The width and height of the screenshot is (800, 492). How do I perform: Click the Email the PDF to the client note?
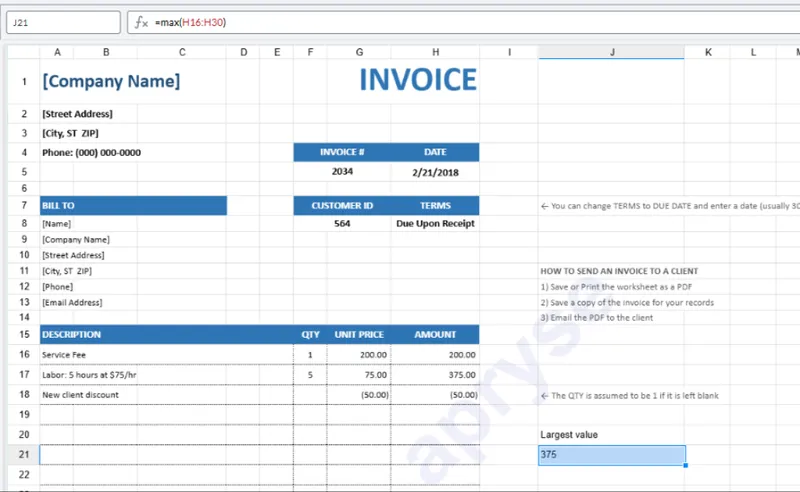[x=596, y=317]
